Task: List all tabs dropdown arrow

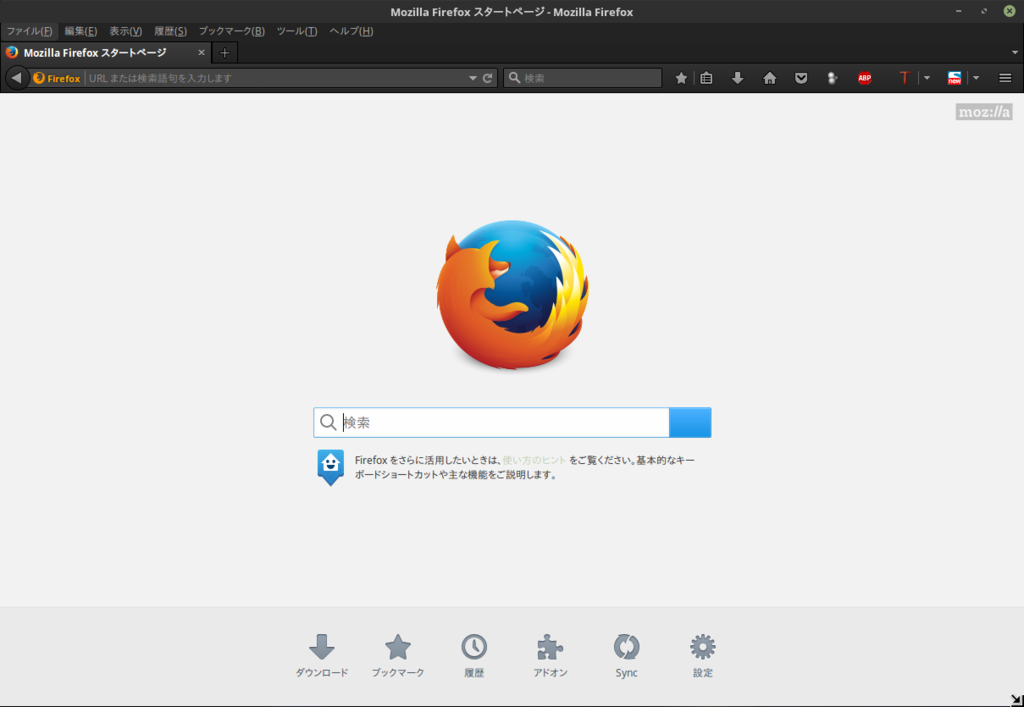Action: [x=1015, y=53]
